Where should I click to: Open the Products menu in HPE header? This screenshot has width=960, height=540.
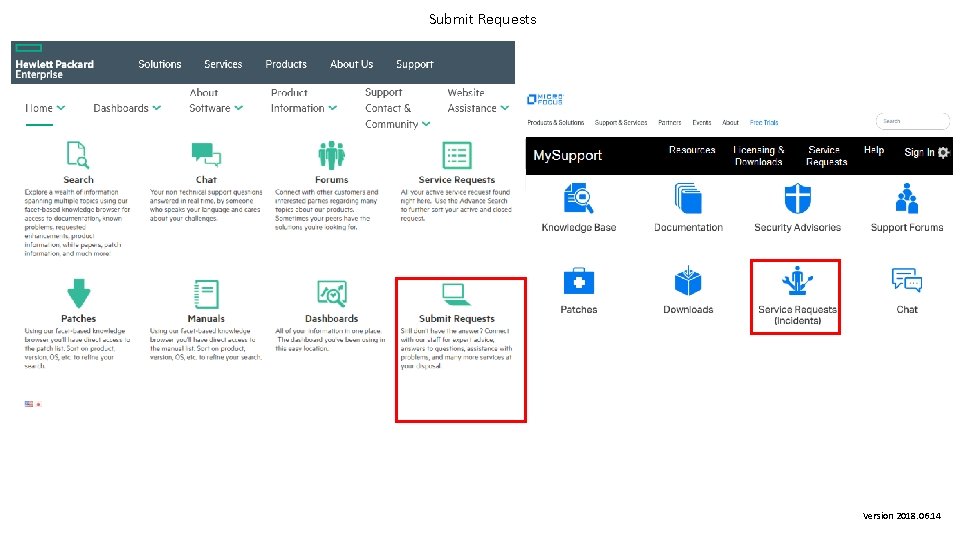coord(286,64)
